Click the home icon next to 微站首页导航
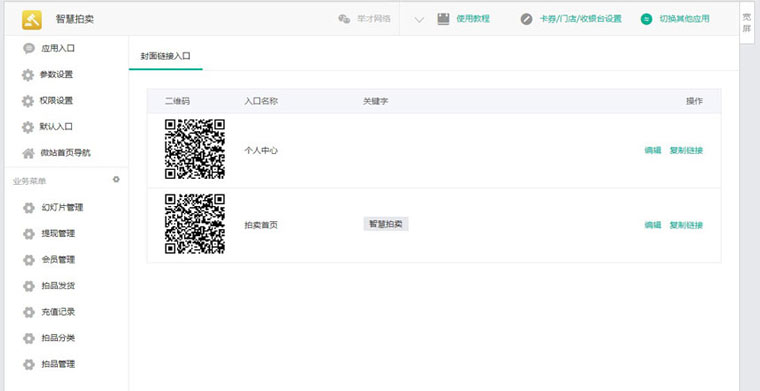The image size is (760, 391). coord(29,153)
